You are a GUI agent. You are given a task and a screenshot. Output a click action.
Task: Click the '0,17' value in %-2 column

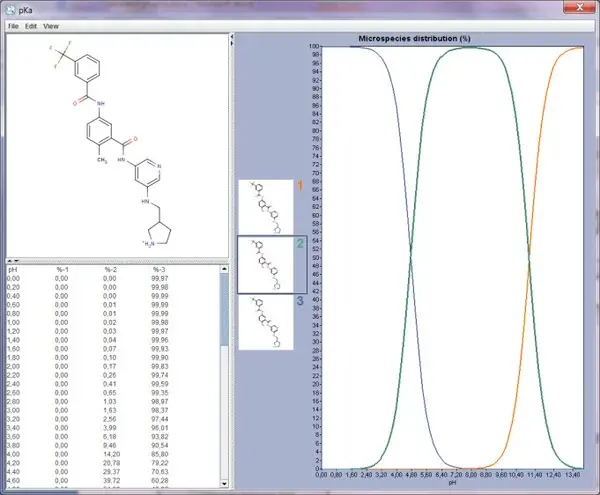pyautogui.click(x=109, y=366)
